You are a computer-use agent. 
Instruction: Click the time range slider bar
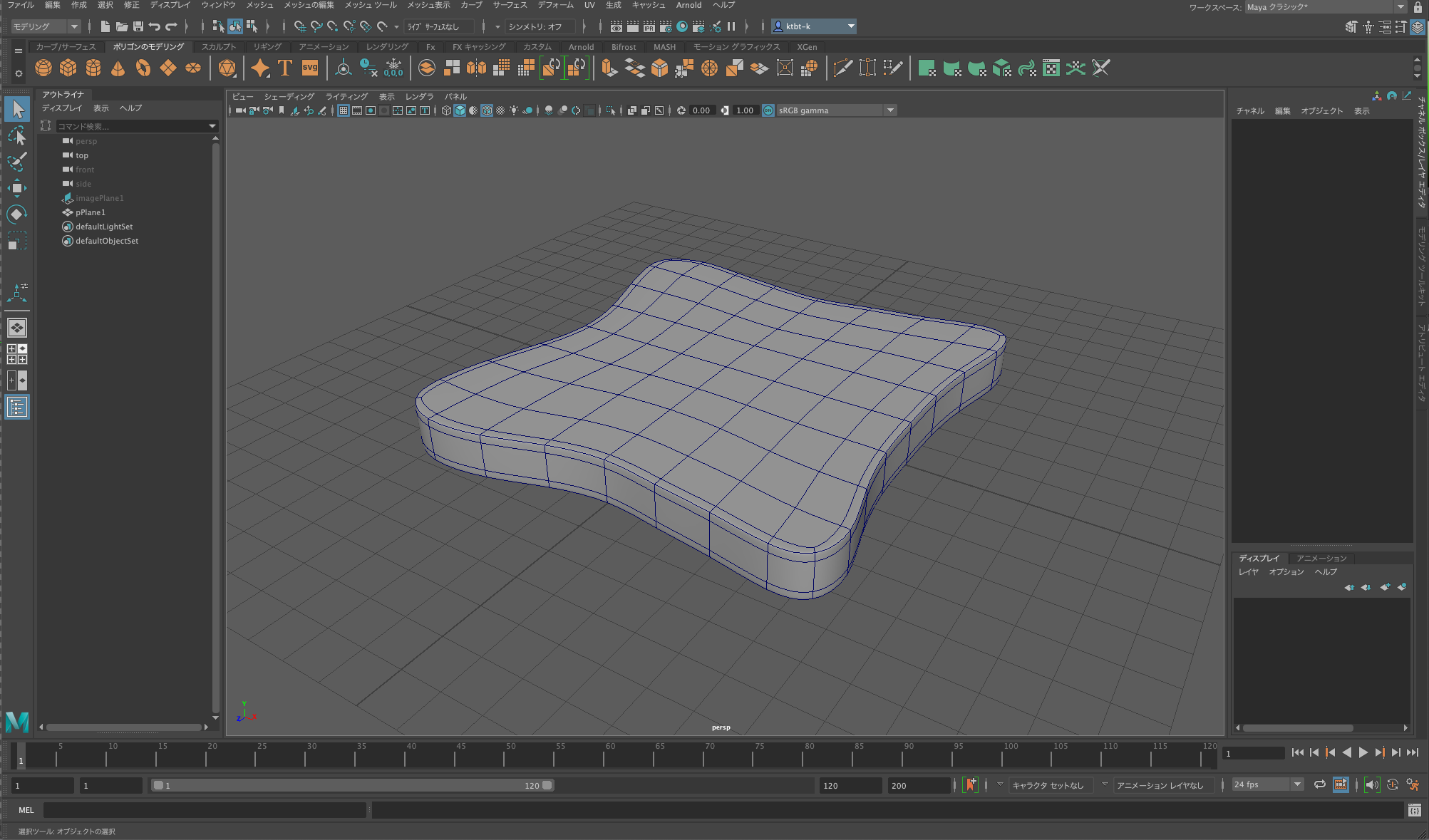pos(353,785)
